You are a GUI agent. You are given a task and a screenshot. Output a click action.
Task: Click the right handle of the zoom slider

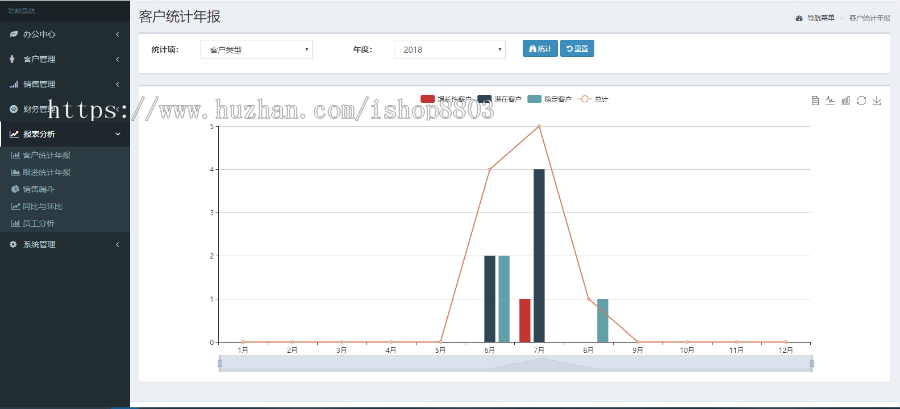coord(812,363)
